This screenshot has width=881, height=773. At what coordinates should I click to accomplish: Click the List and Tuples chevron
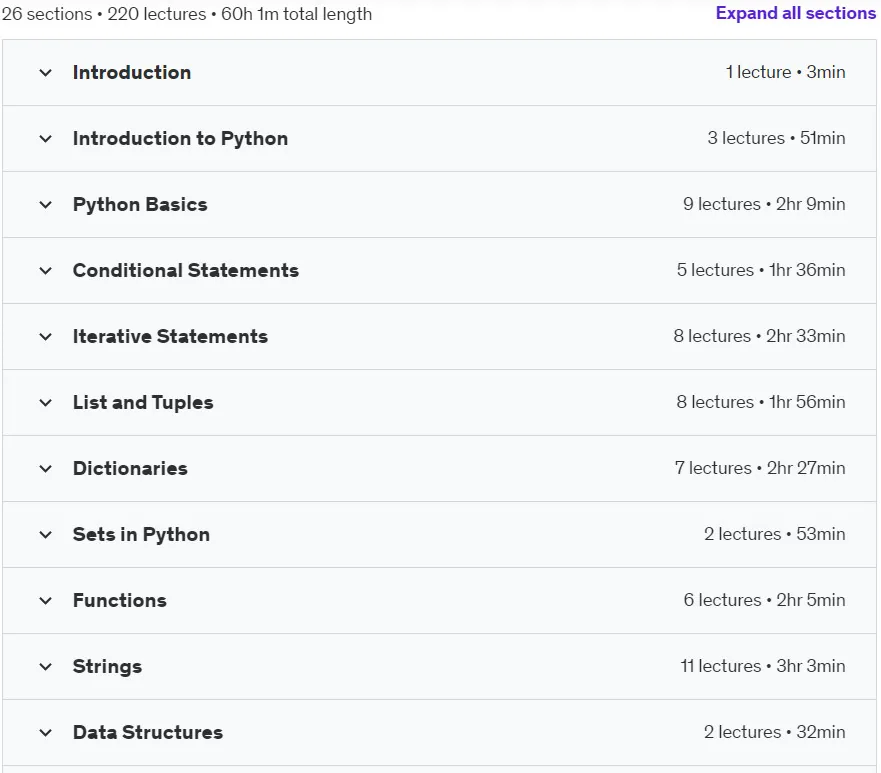pyautogui.click(x=46, y=403)
